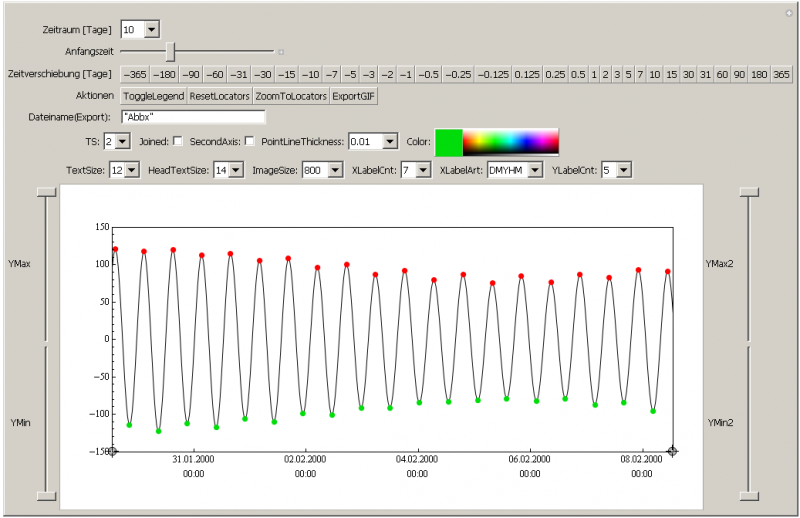Shift time by −60 days
This screenshot has width=800, height=518.
click(x=215, y=75)
